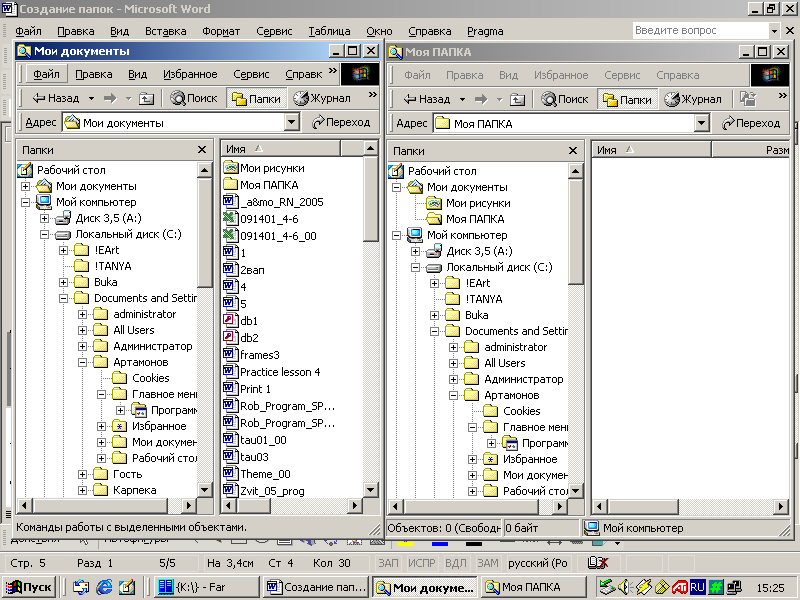Click vertical scrollbar of Мои документы file list

pyautogui.click(x=370, y=319)
